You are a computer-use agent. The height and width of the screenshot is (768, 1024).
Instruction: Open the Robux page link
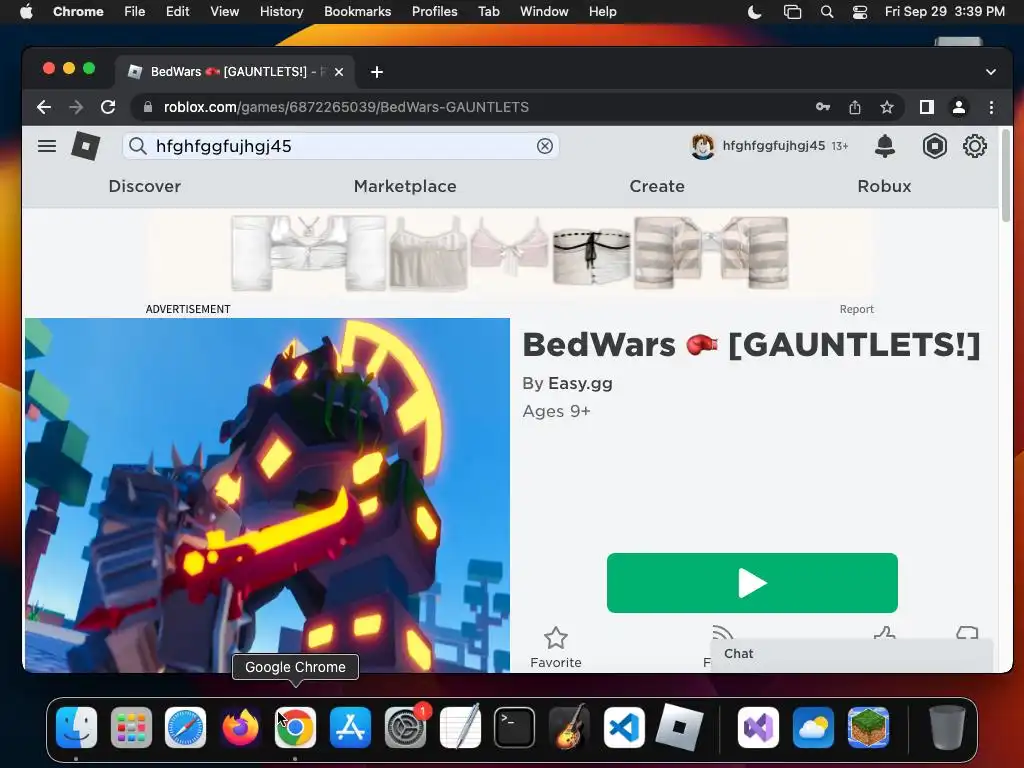884,186
